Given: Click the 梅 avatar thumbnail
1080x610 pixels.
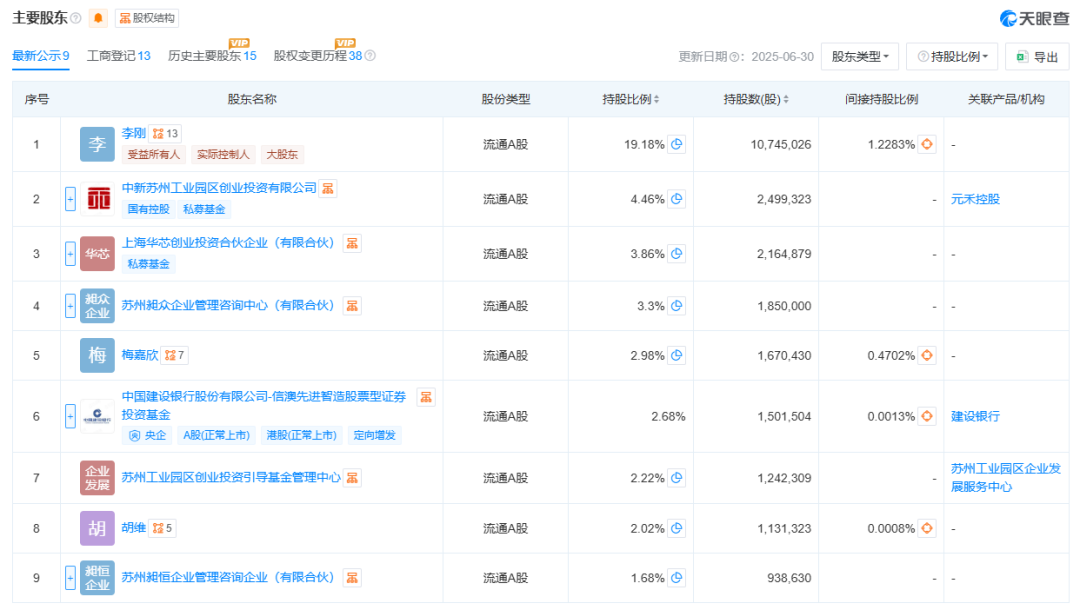Looking at the screenshot, I should tap(97, 355).
